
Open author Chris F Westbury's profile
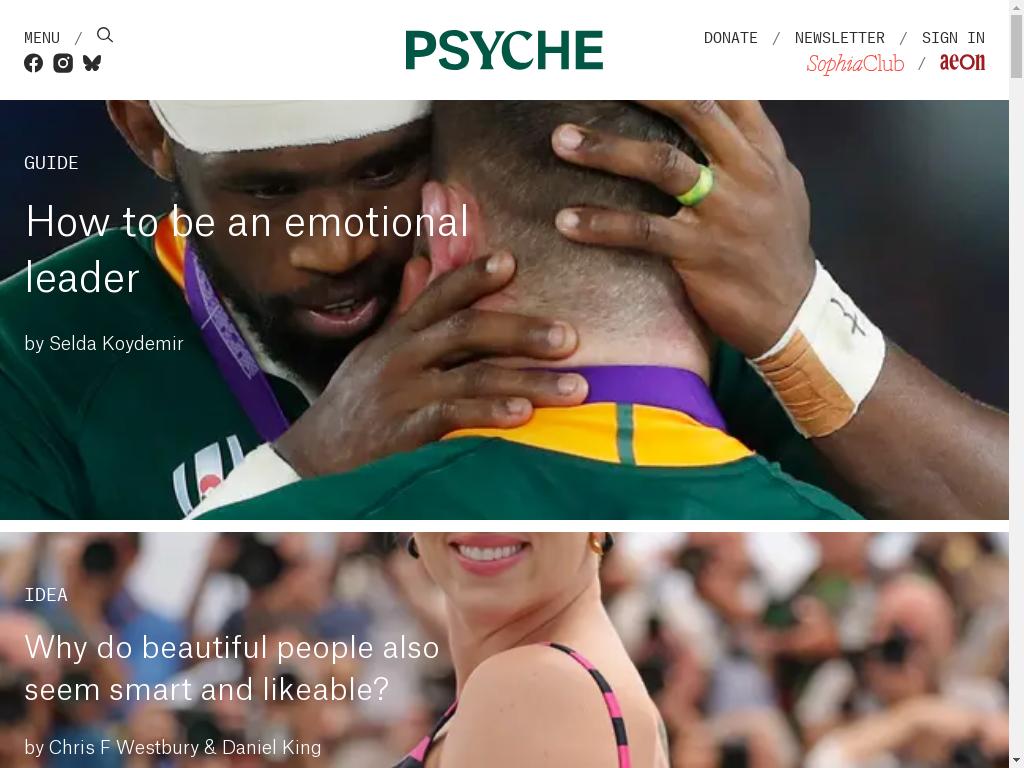coord(123,747)
